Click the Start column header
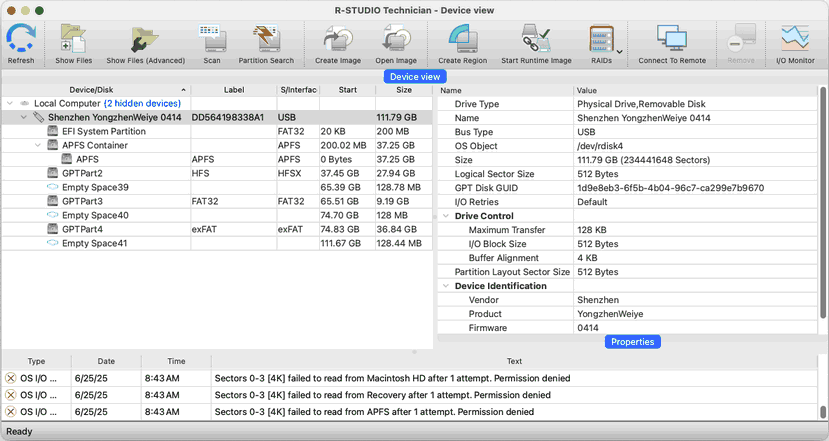Image resolution: width=829 pixels, height=441 pixels. click(347, 90)
